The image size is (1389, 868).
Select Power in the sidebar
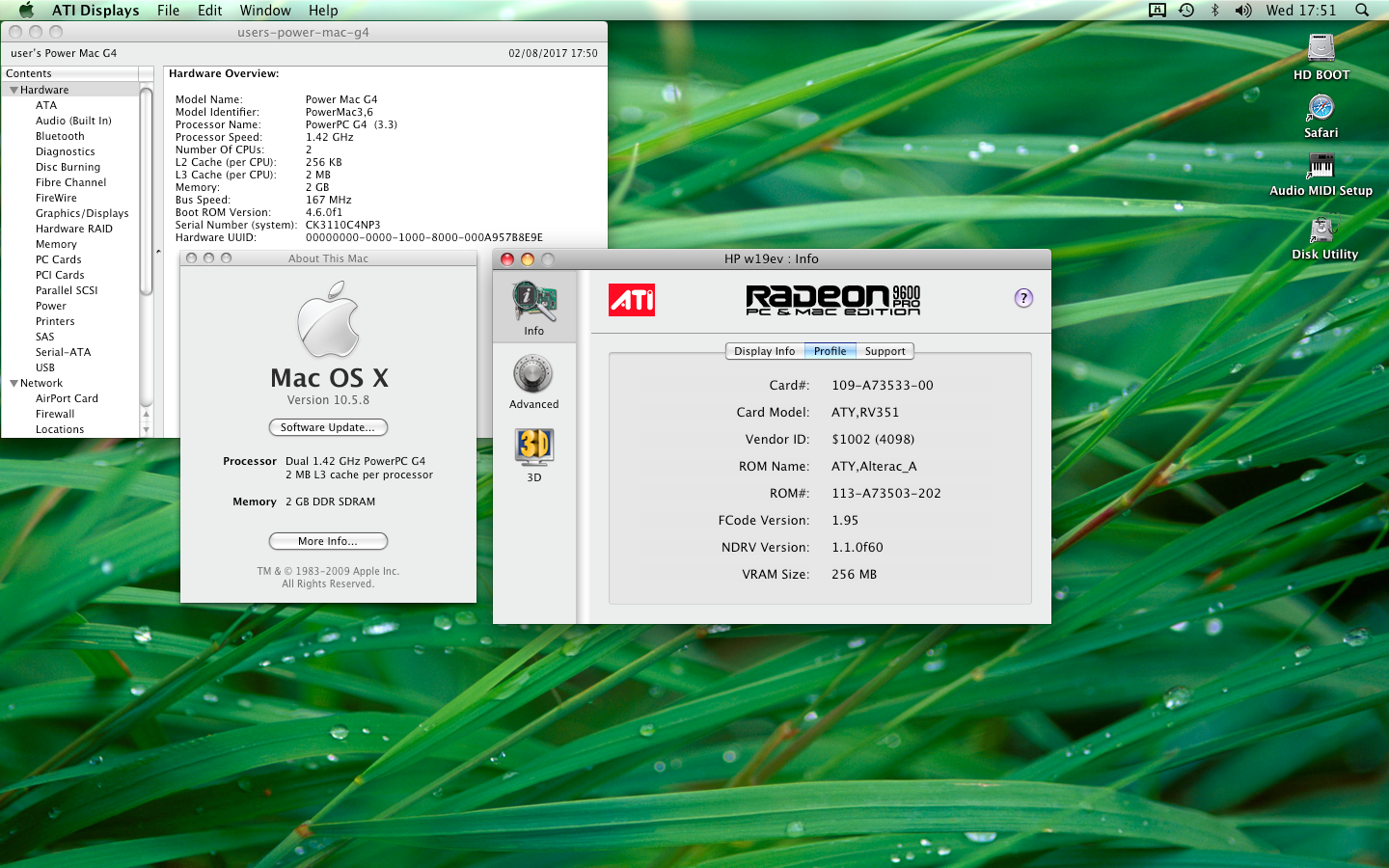point(51,306)
